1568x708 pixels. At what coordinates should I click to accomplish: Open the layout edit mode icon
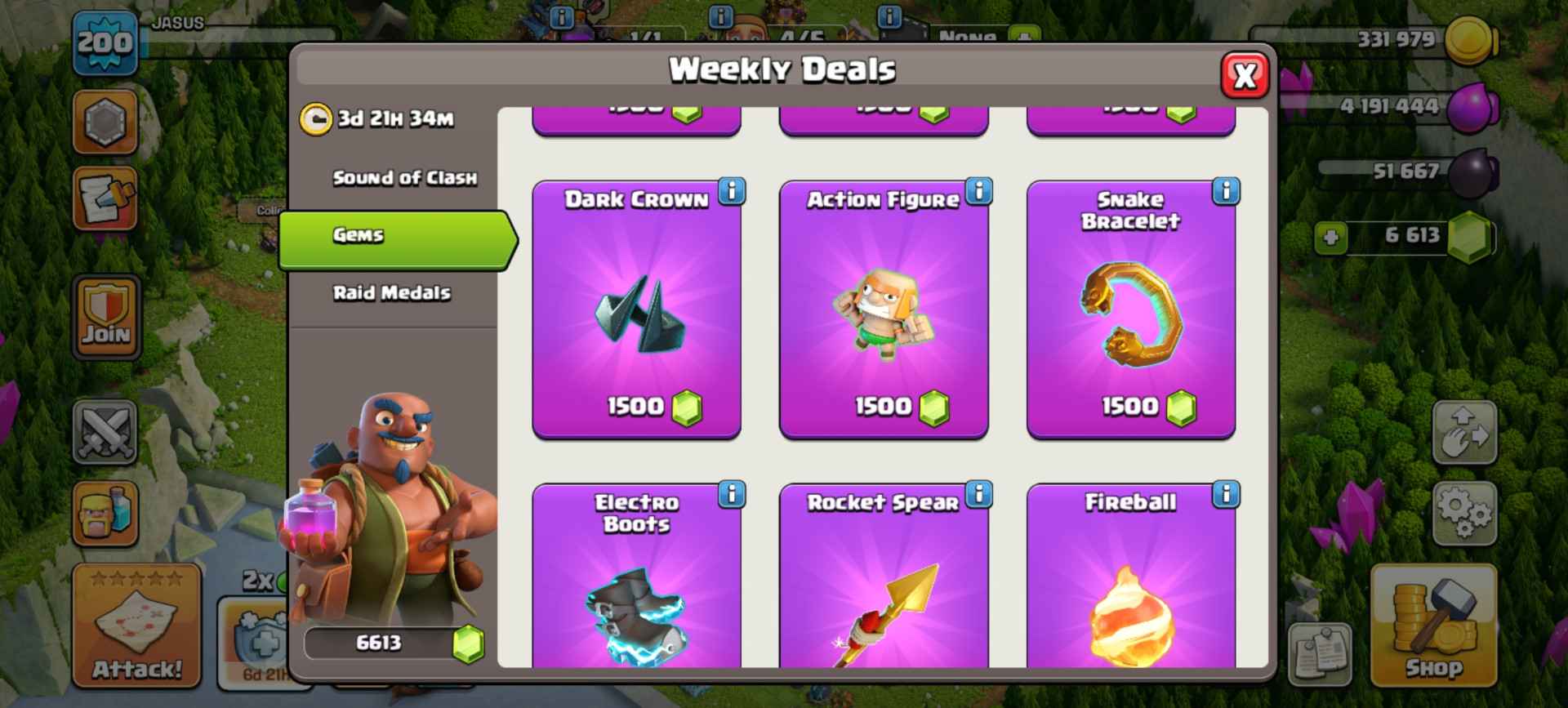pos(1464,432)
